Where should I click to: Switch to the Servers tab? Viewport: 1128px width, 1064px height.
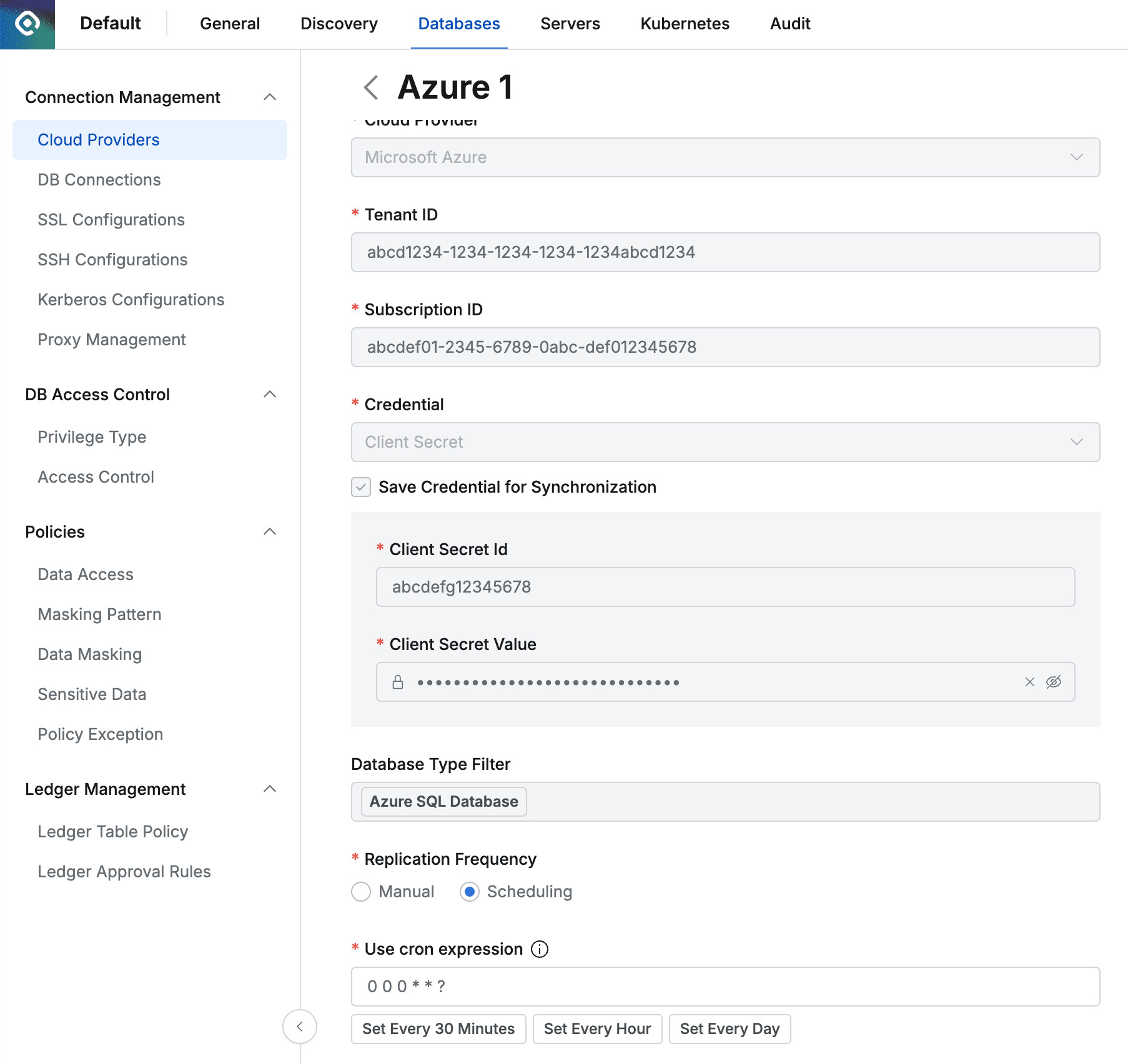569,24
